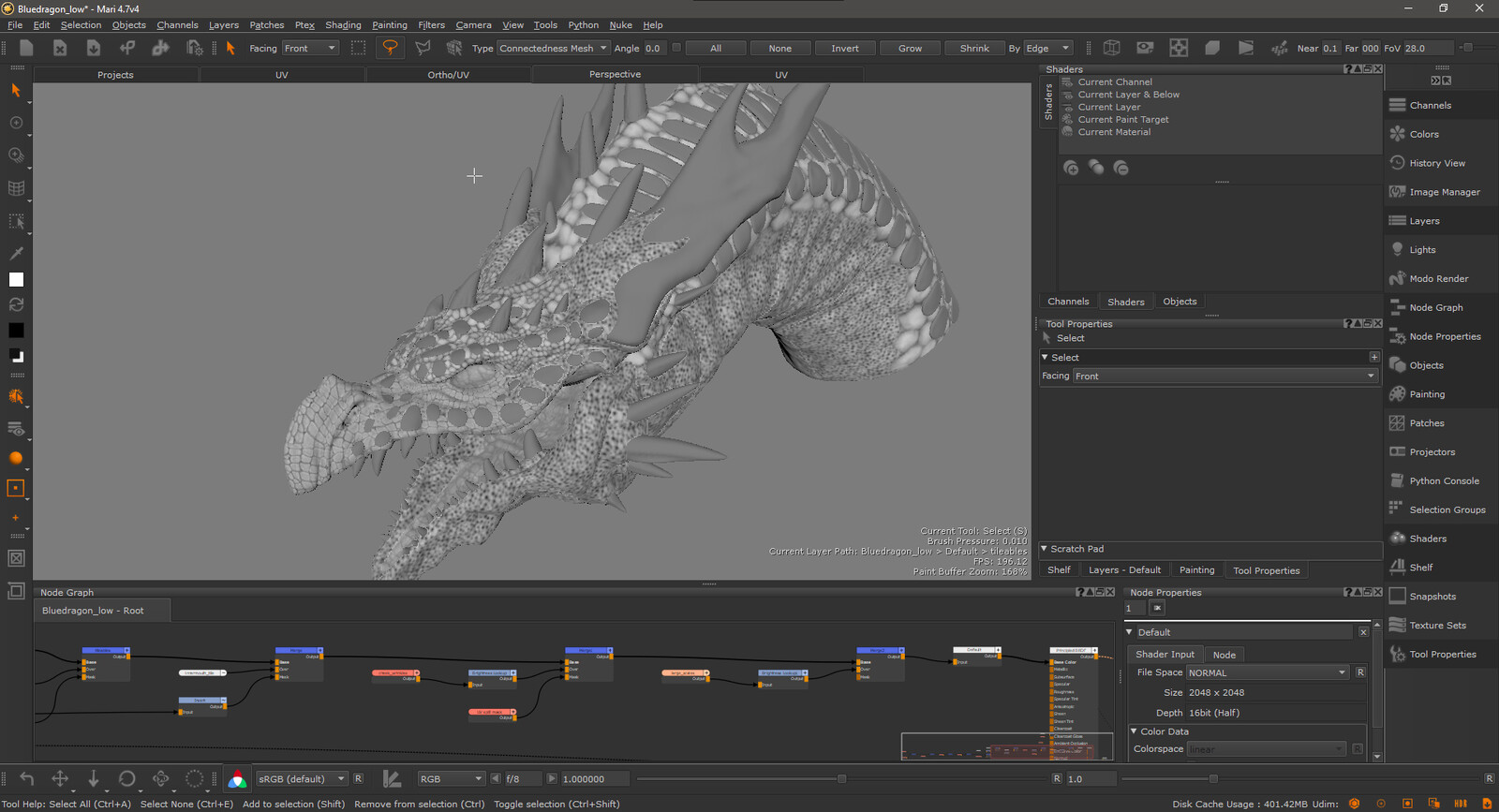
Task: Click the lasso selection mode icon
Action: 391,48
